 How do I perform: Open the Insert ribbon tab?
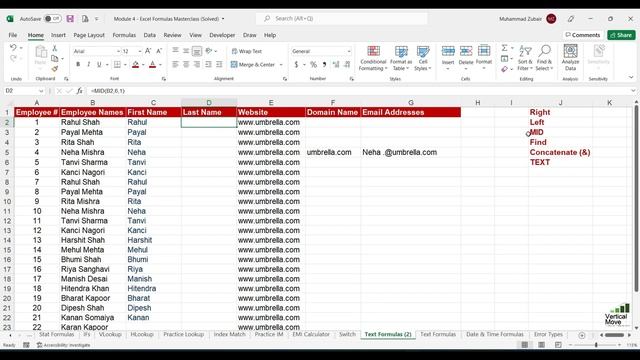click(58, 35)
